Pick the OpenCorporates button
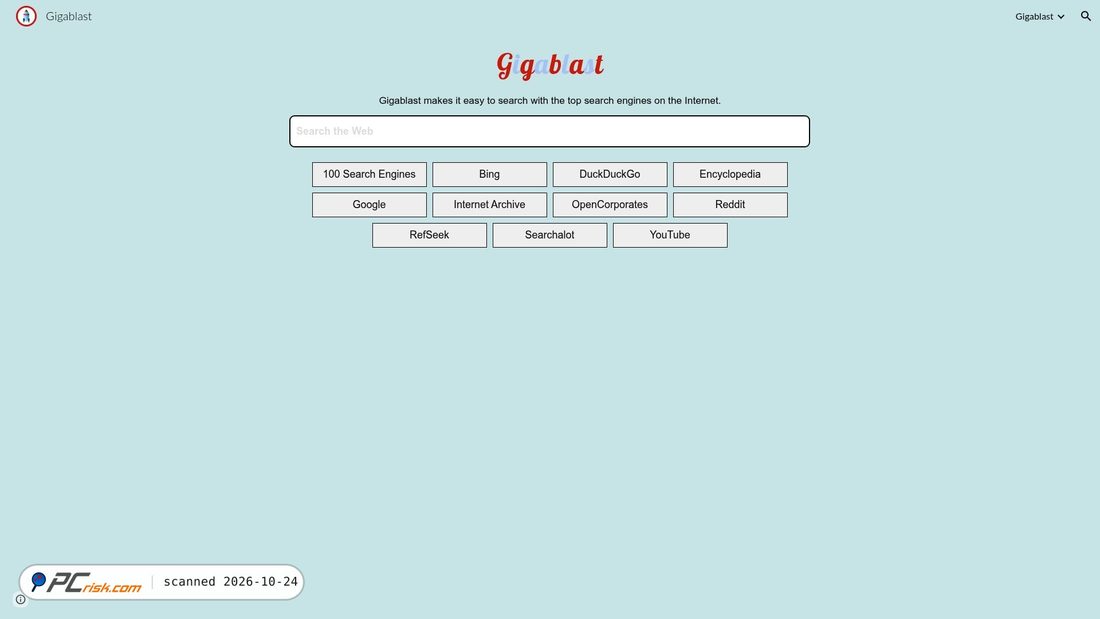This screenshot has width=1100, height=619. pyautogui.click(x=610, y=205)
